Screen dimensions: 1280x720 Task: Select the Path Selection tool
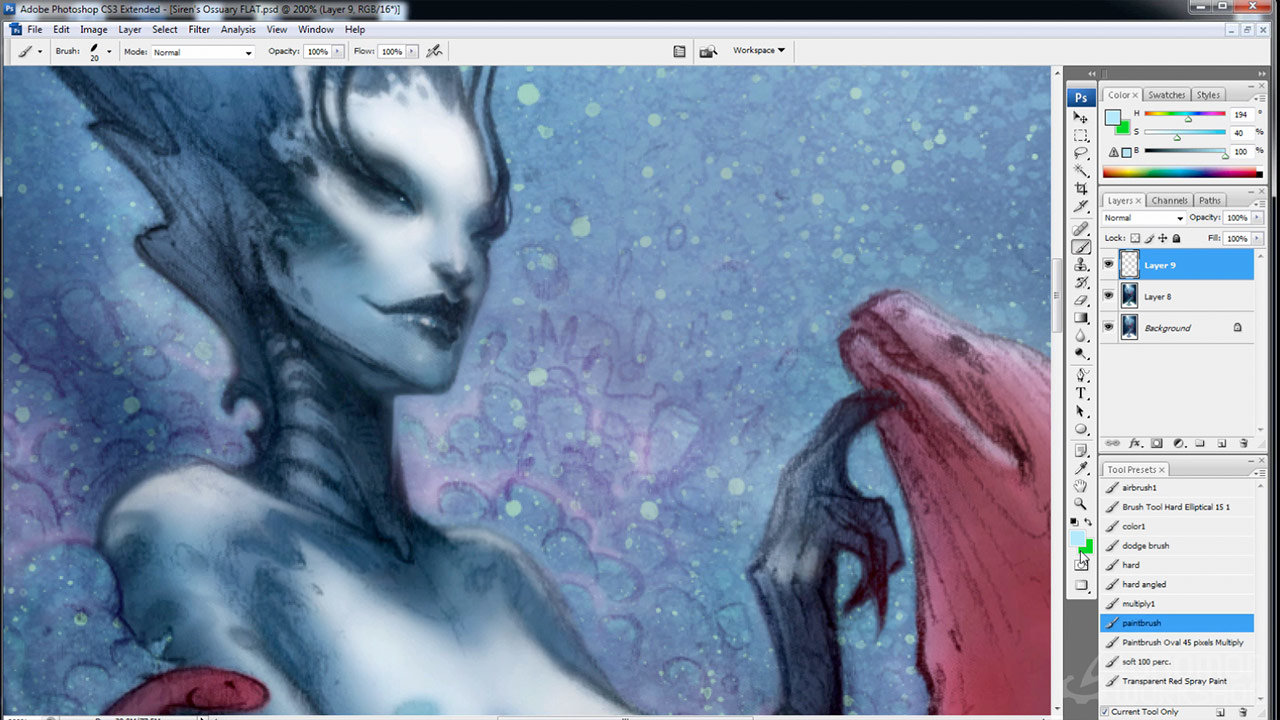[1081, 411]
